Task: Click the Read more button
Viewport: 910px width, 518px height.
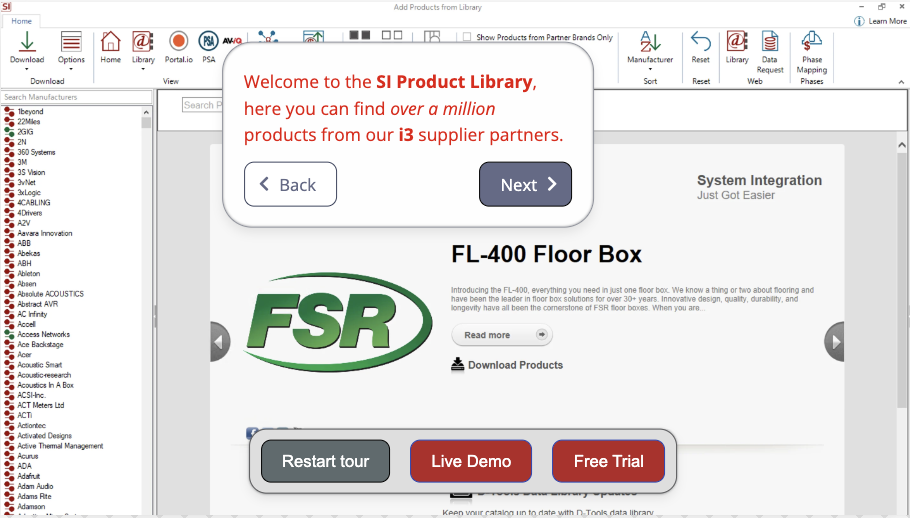Action: (x=502, y=335)
